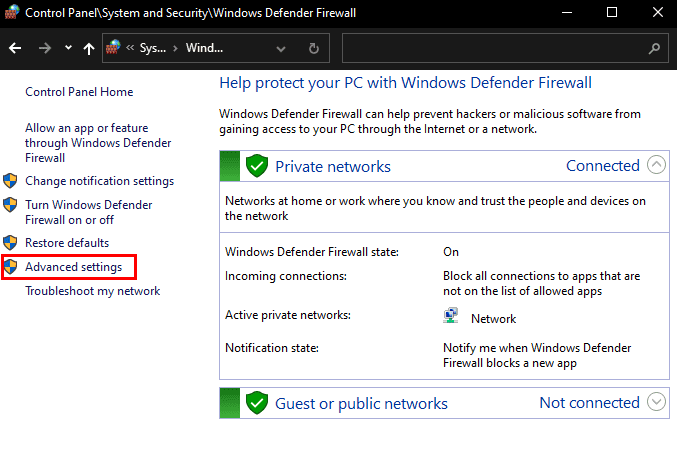
Task: Click the arrow between Sys... and Wind...
Action: click(175, 48)
